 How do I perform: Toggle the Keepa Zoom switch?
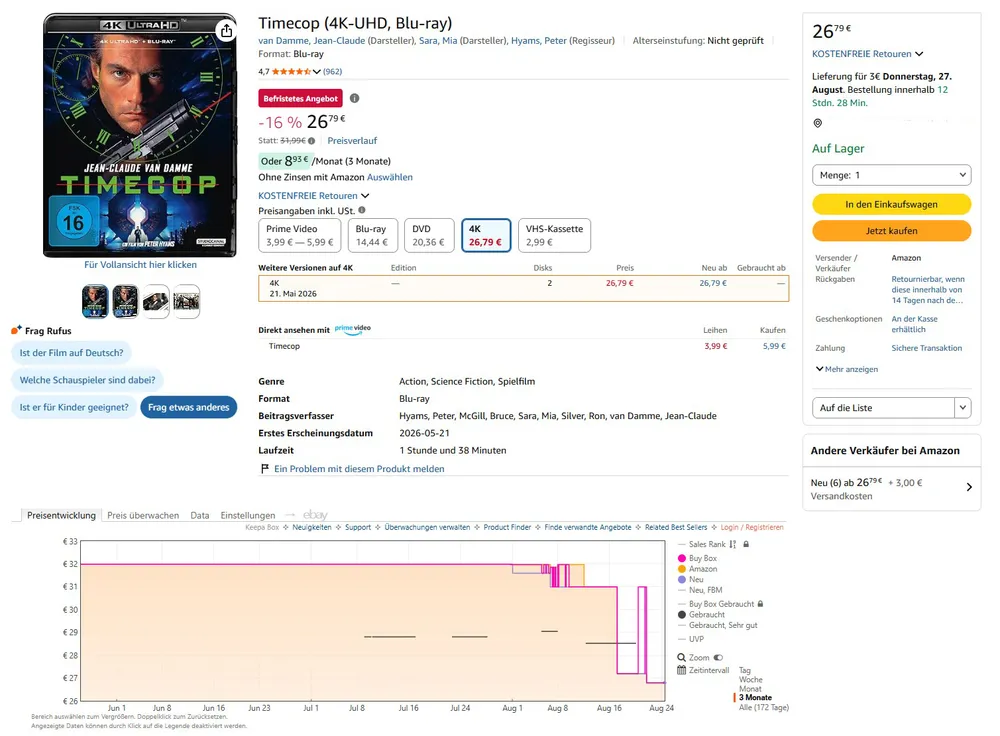point(718,658)
